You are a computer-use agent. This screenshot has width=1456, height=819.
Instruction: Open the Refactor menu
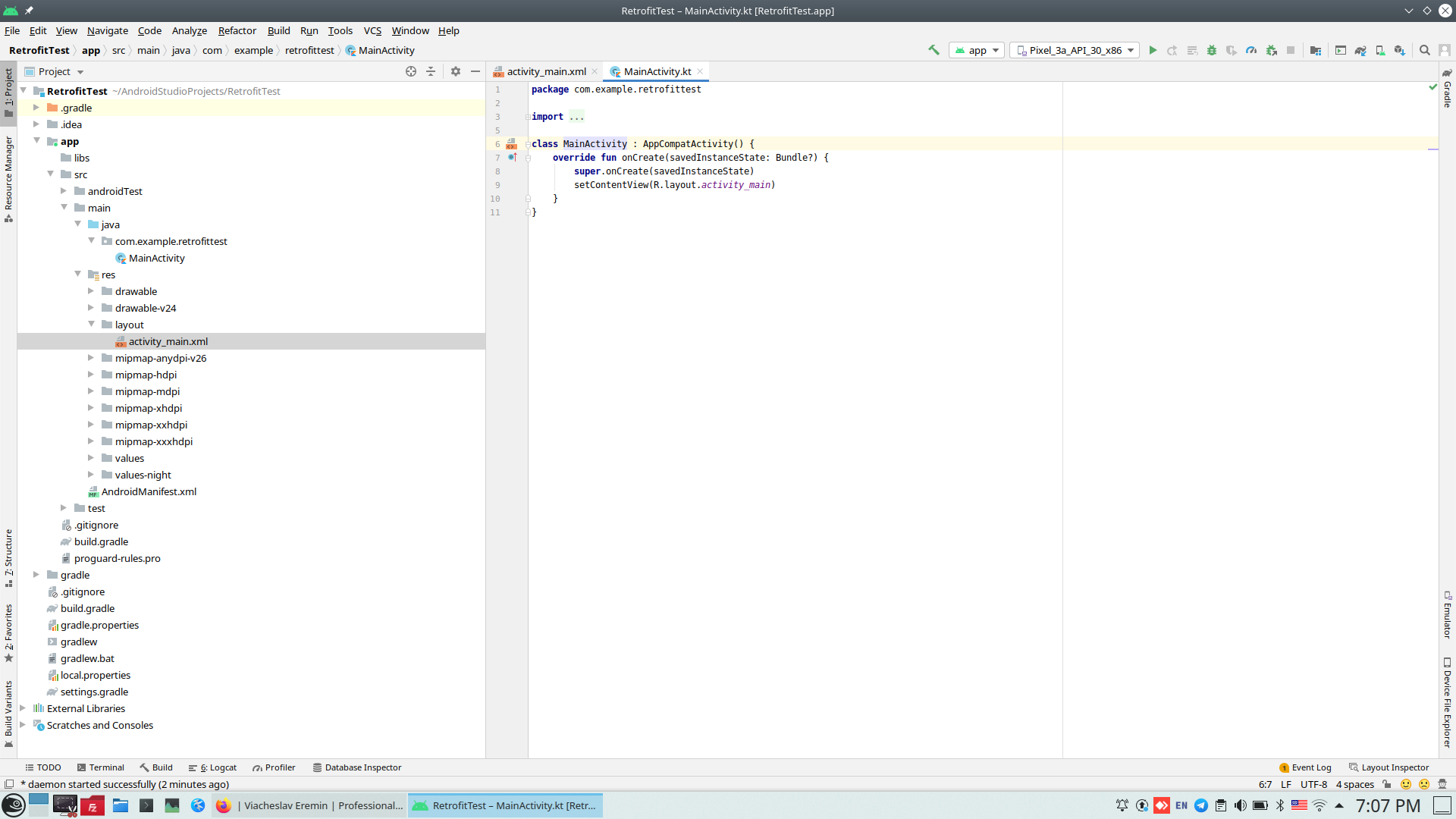[x=237, y=30]
